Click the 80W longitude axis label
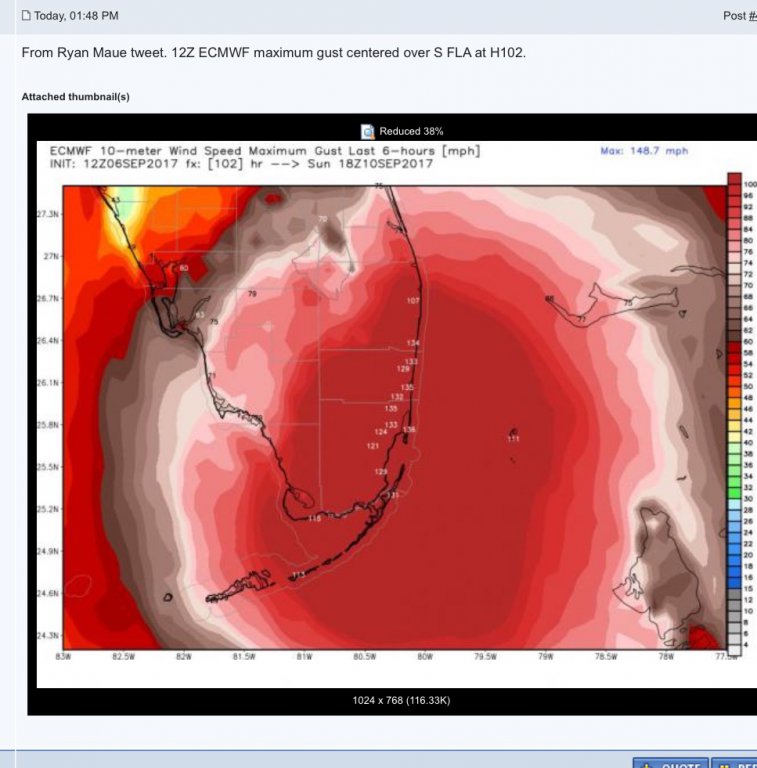Screen dimensions: 757x768 [x=425, y=657]
